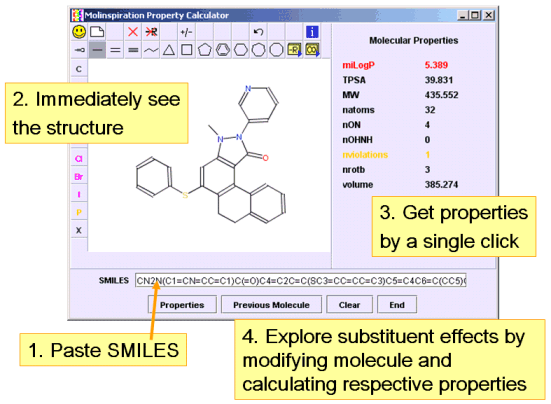This screenshot has height=404, width=551.
Task: Click the Properties button
Action: [182, 305]
